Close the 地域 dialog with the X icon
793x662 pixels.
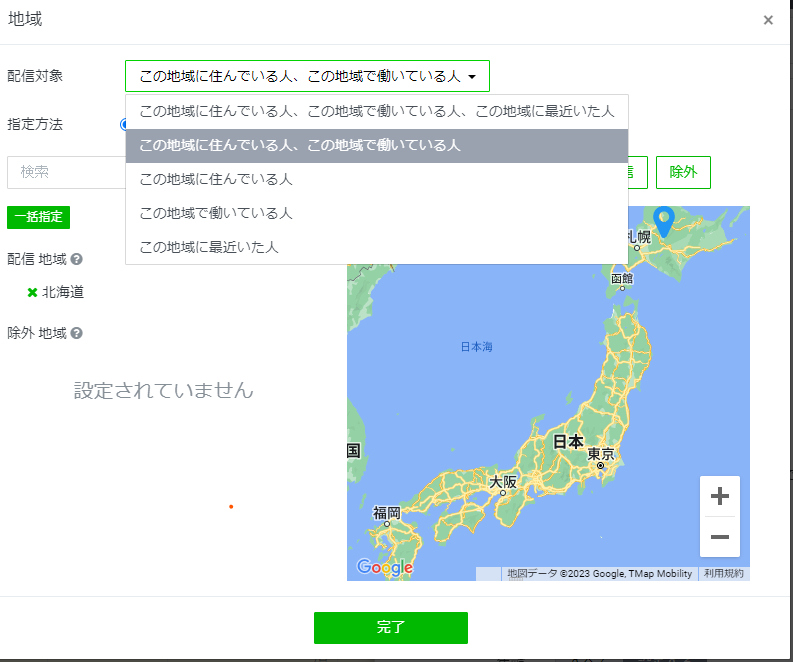[768, 20]
